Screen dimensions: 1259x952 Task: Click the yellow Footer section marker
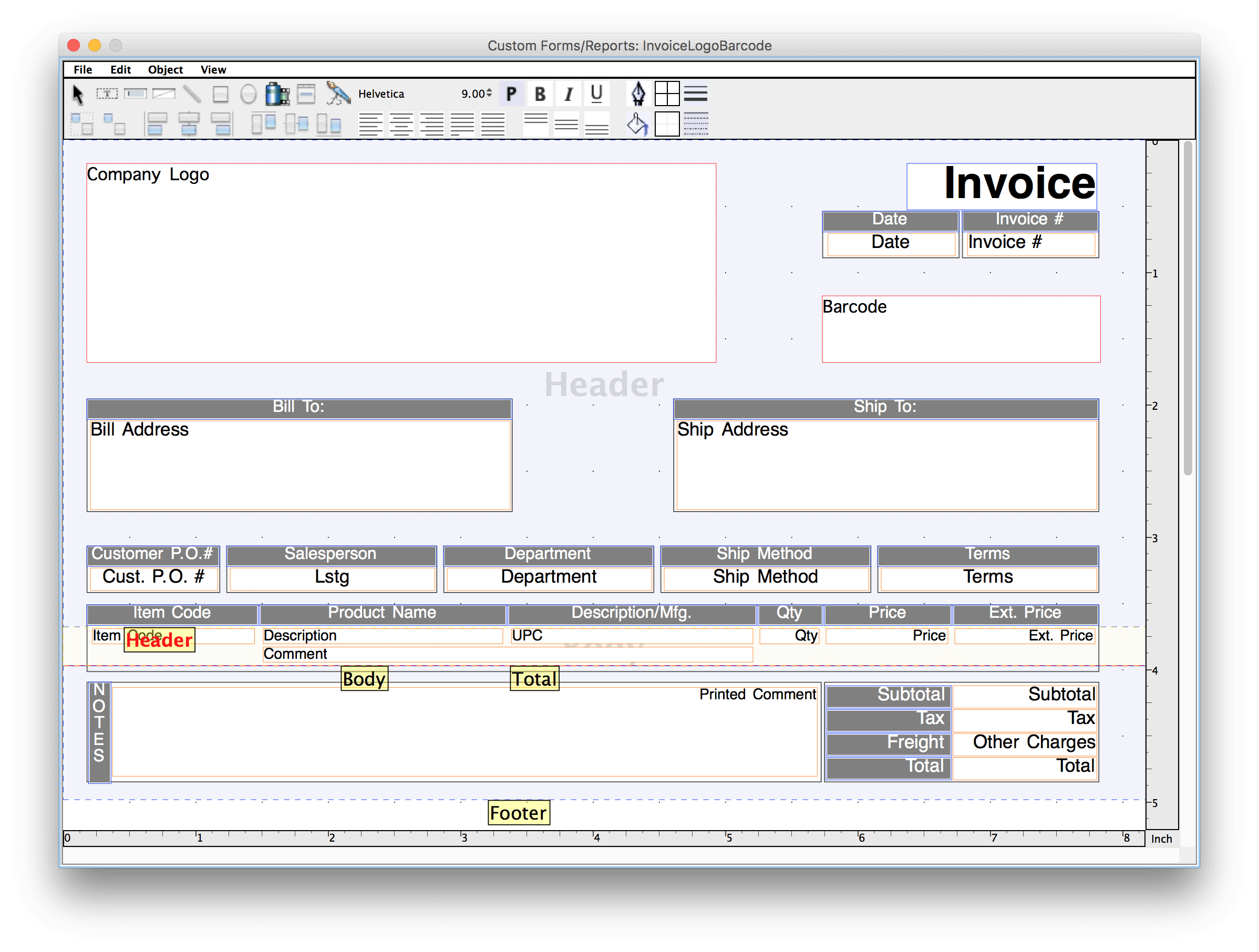pos(519,813)
